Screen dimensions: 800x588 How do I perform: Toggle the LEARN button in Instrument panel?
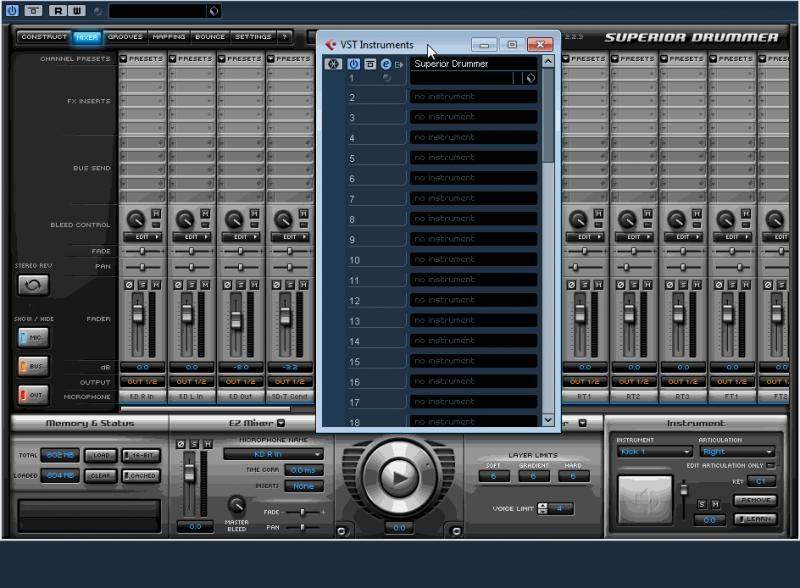point(755,519)
